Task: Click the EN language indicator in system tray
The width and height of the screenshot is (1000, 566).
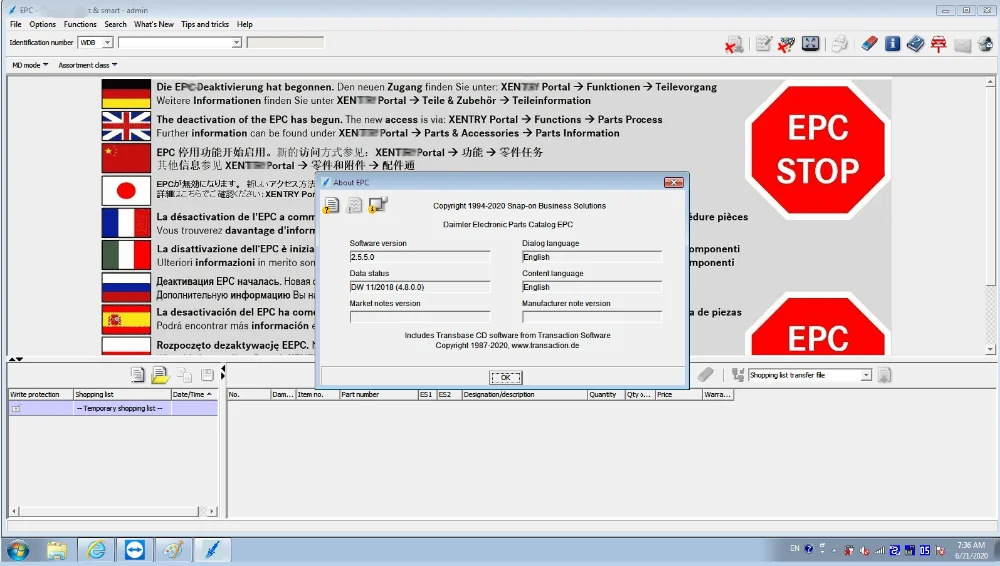Action: tap(795, 548)
